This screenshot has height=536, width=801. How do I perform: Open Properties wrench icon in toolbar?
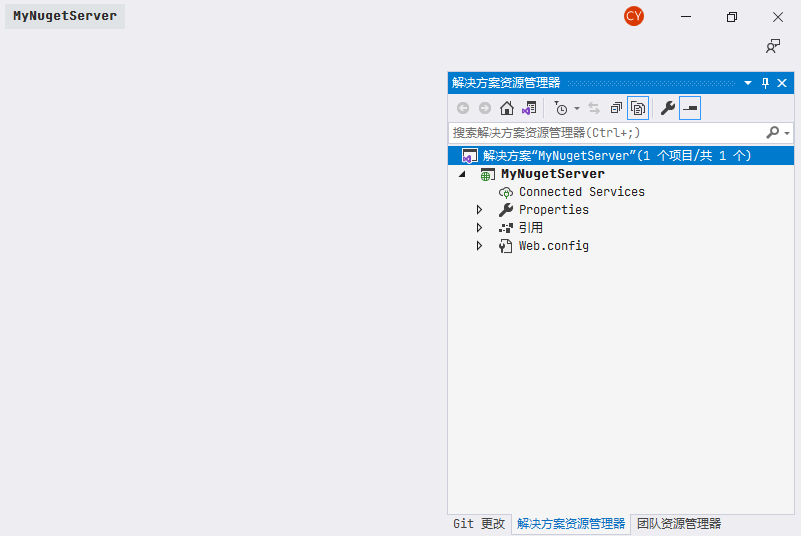coord(668,108)
